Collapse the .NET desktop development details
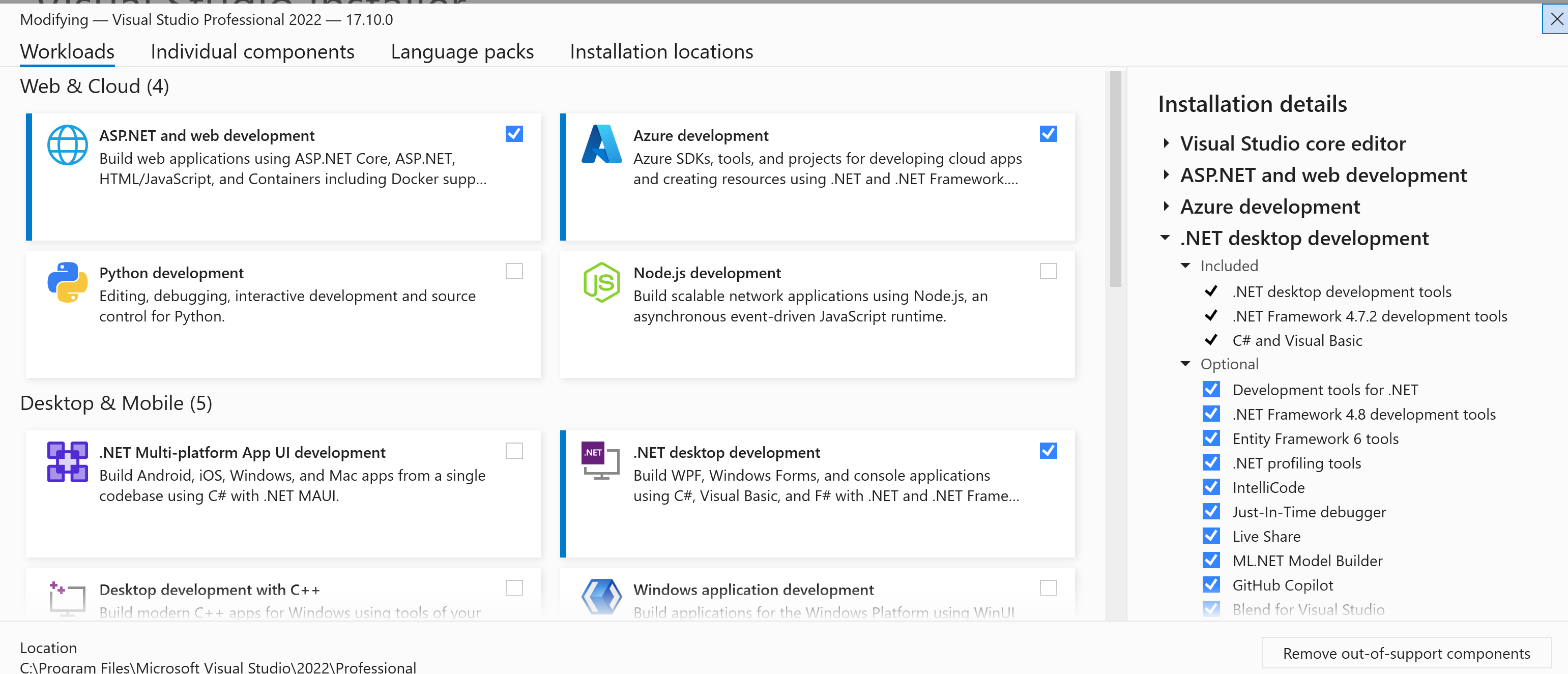 point(1165,238)
